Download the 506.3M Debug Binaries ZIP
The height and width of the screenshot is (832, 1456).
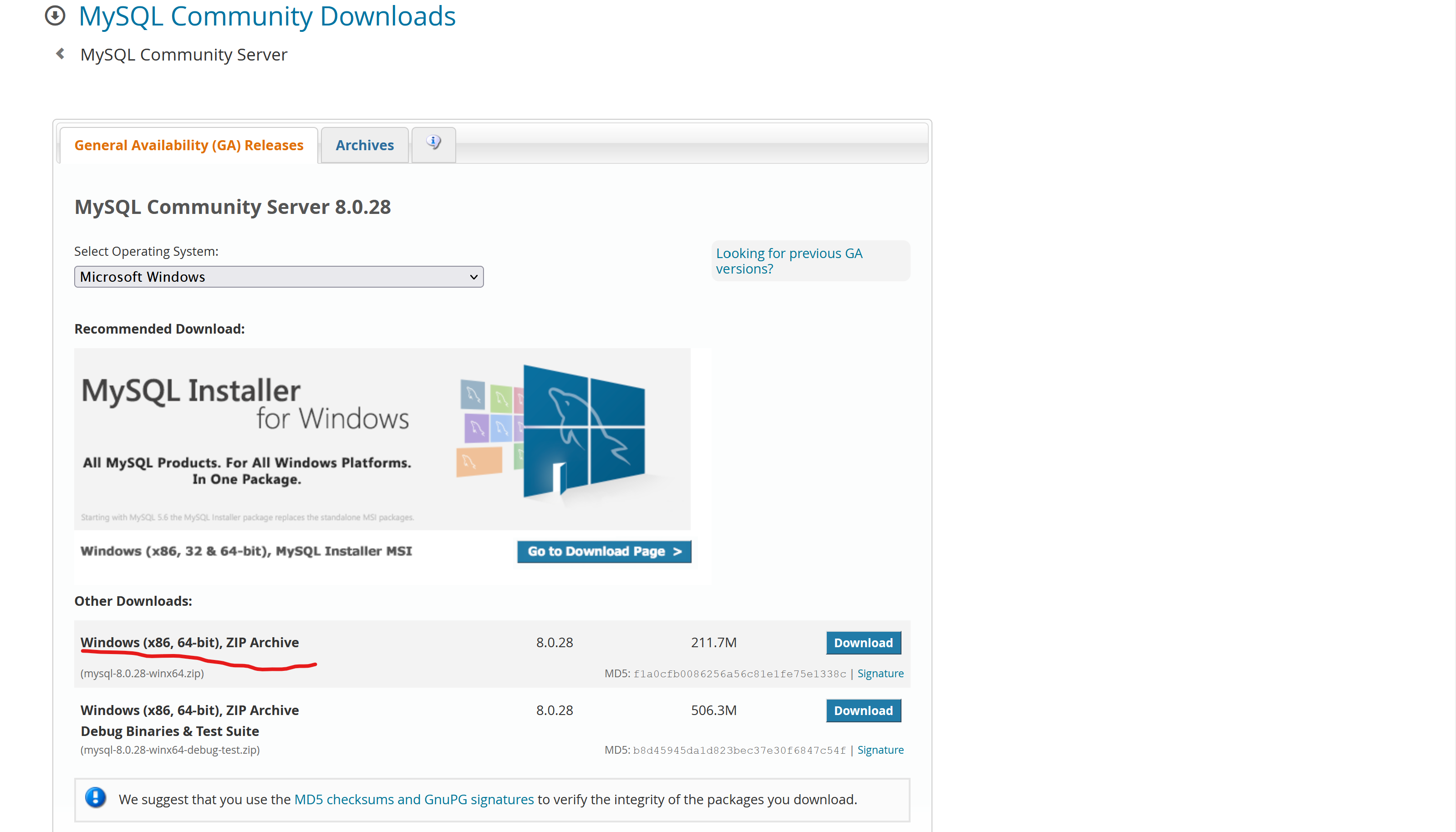pyautogui.click(x=863, y=711)
